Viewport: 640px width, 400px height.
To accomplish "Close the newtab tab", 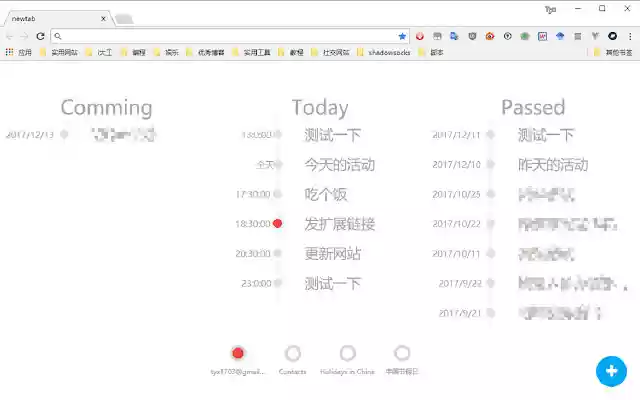I will [103, 19].
